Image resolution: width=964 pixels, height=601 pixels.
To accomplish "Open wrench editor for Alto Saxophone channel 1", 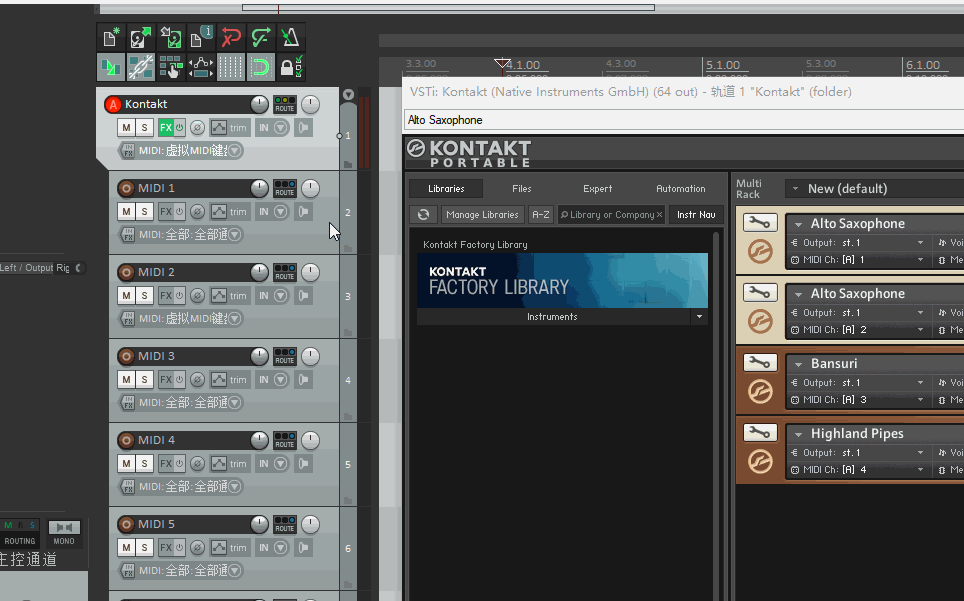I will (x=761, y=222).
